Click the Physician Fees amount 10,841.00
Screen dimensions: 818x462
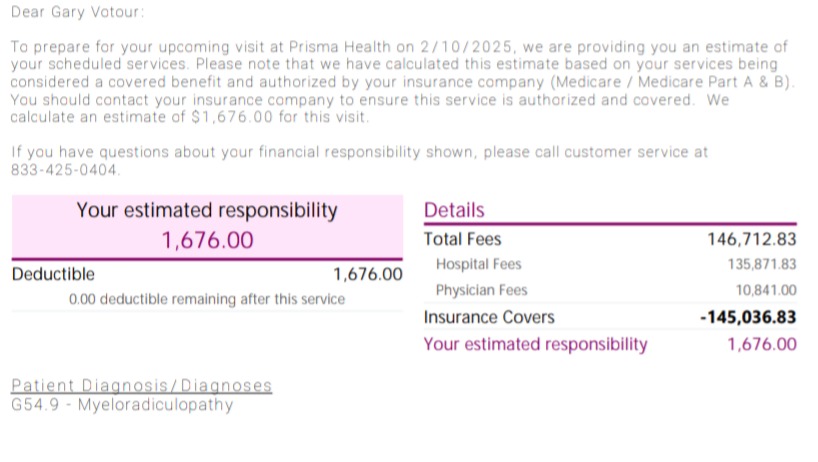coord(766,290)
